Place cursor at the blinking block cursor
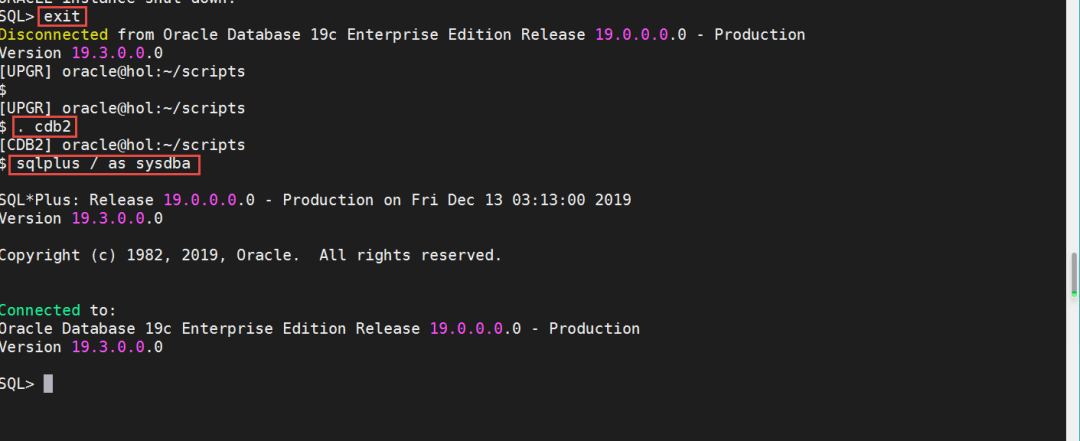Image resolution: width=1080 pixels, height=441 pixels. click(x=48, y=383)
